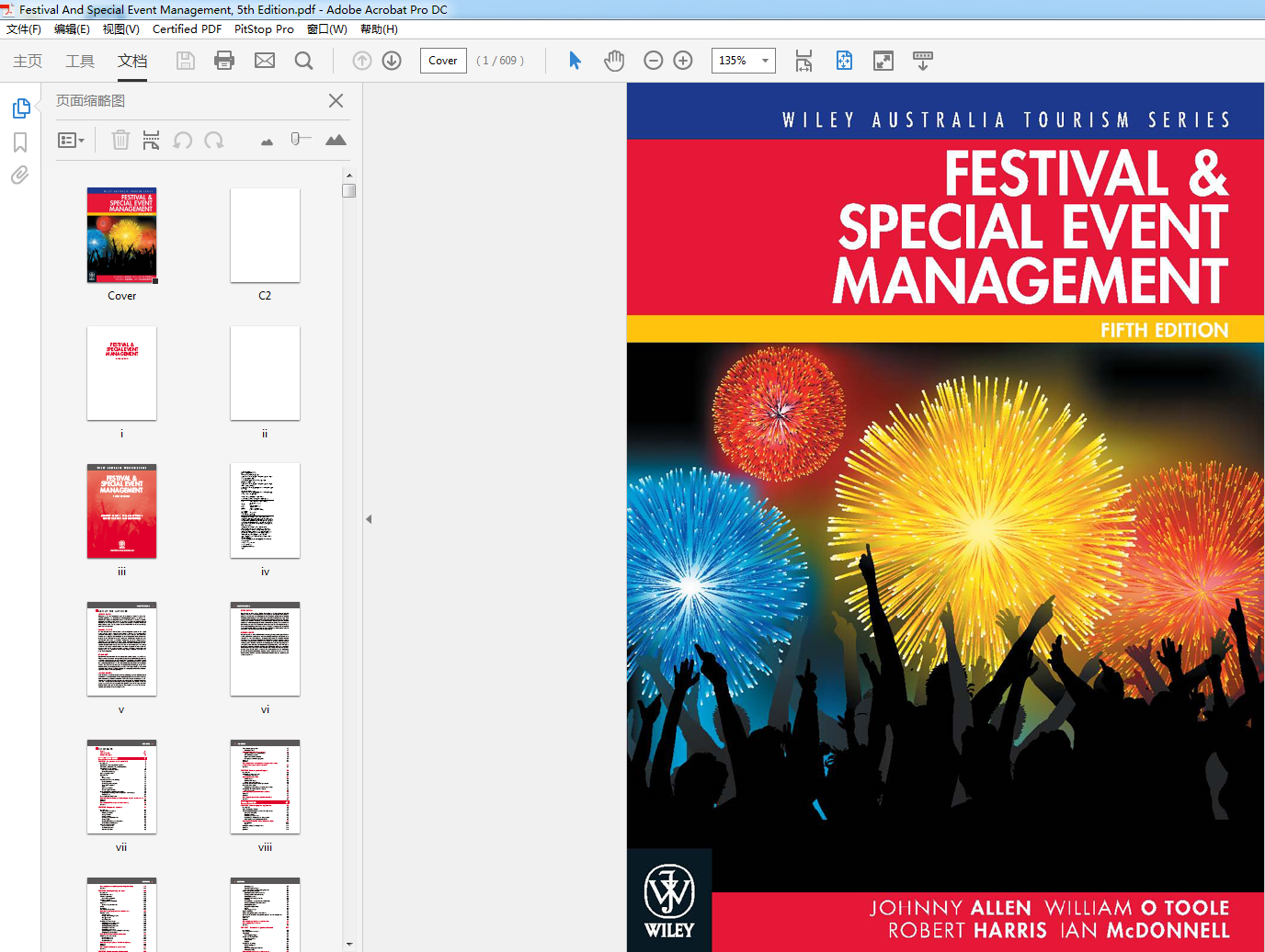Image resolution: width=1265 pixels, height=952 pixels.
Task: Close the page thumbnails panel
Action: (x=336, y=101)
